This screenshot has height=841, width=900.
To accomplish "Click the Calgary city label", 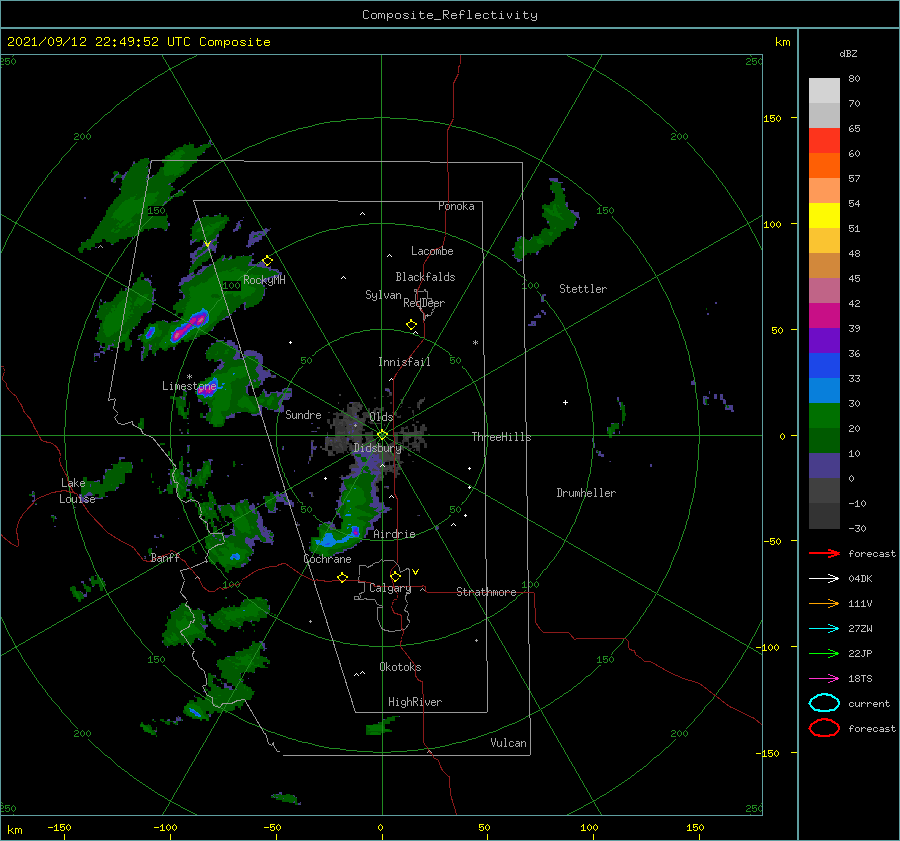I will [x=390, y=588].
